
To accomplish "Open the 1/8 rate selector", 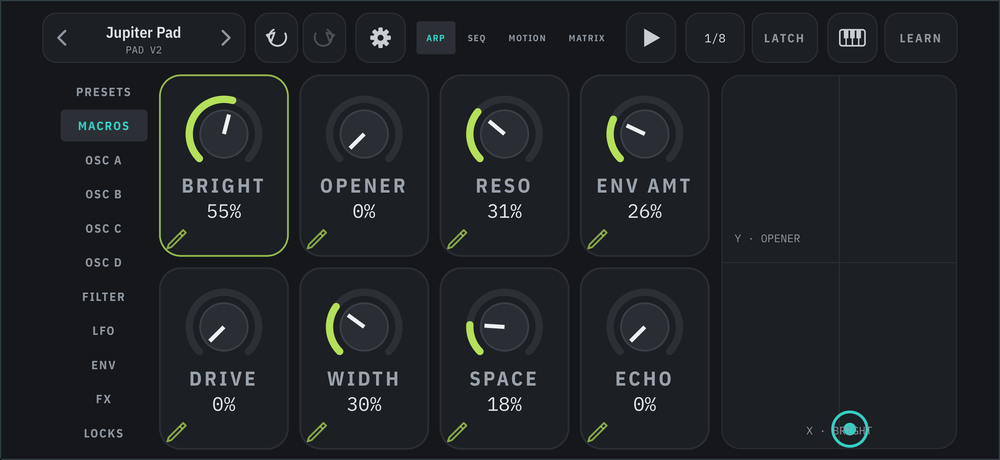I will coord(715,38).
